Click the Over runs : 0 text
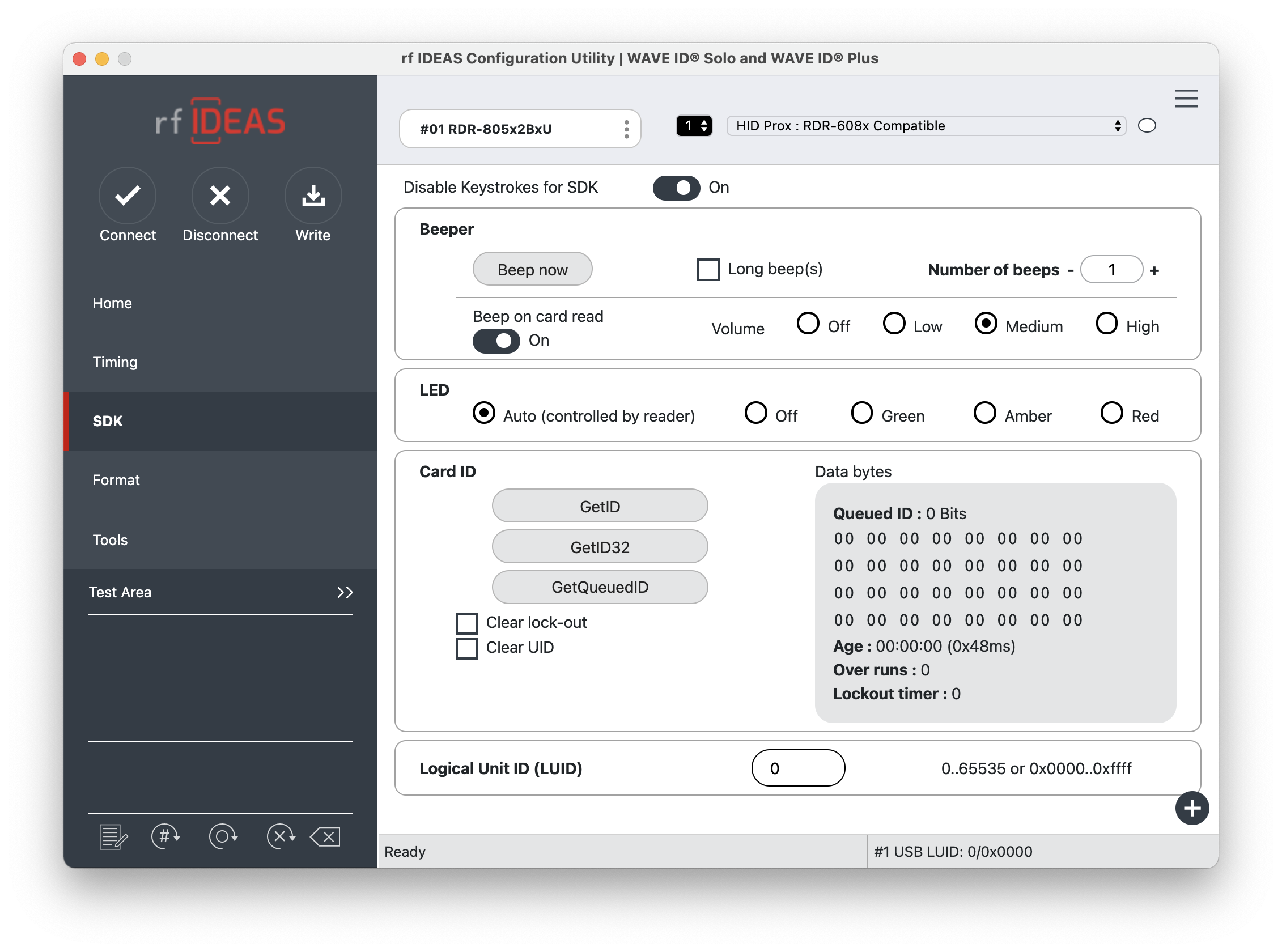1282x952 pixels. (x=881, y=670)
